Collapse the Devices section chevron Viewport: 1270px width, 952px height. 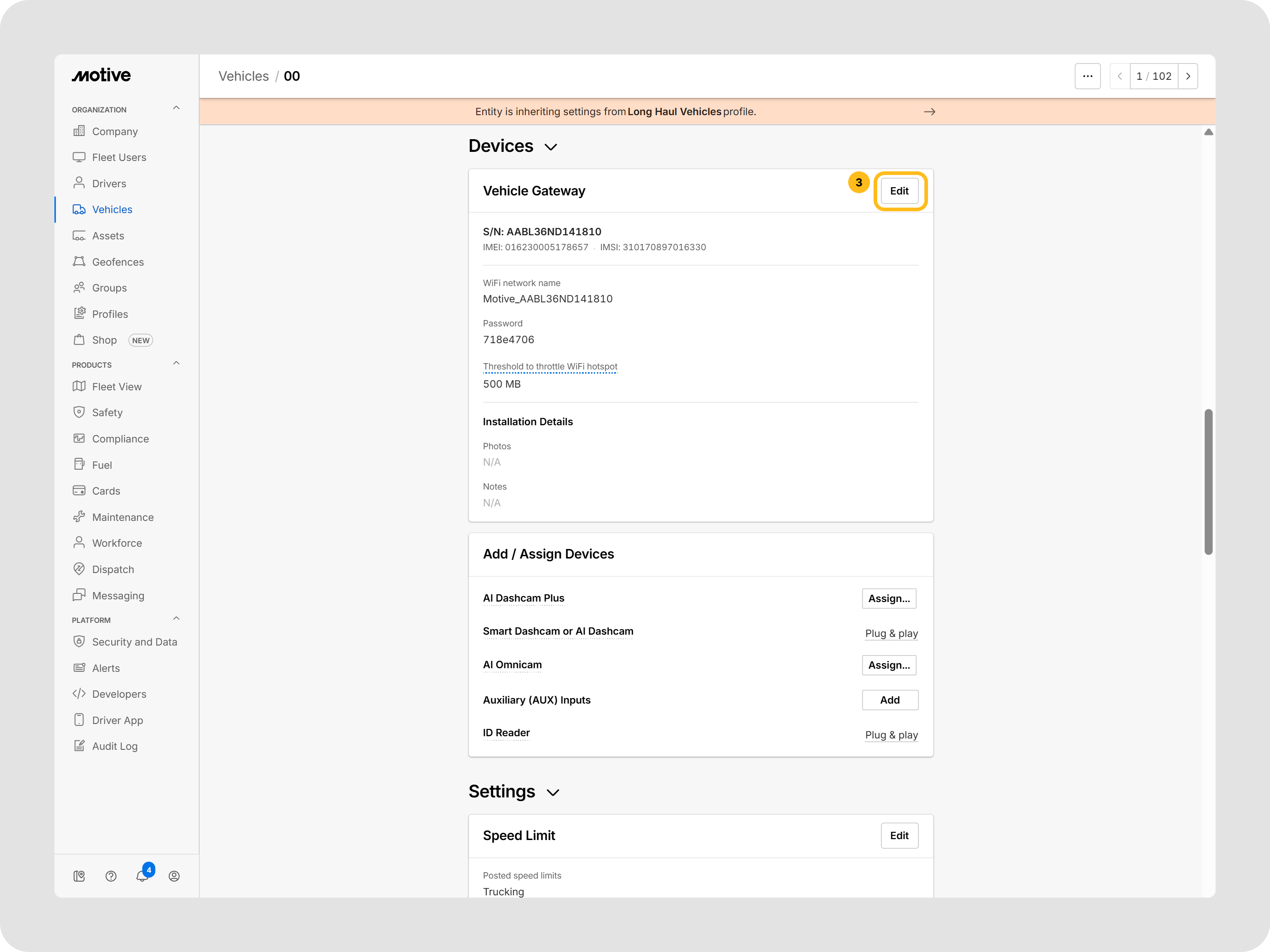point(551,147)
